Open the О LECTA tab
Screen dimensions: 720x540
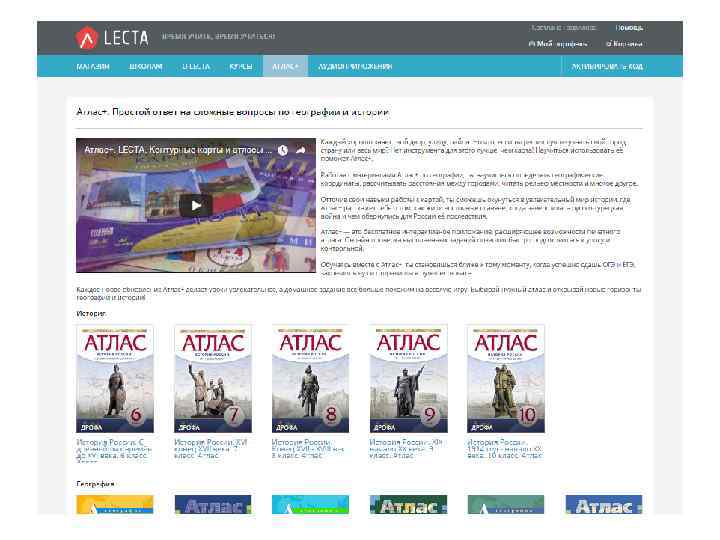tap(196, 67)
